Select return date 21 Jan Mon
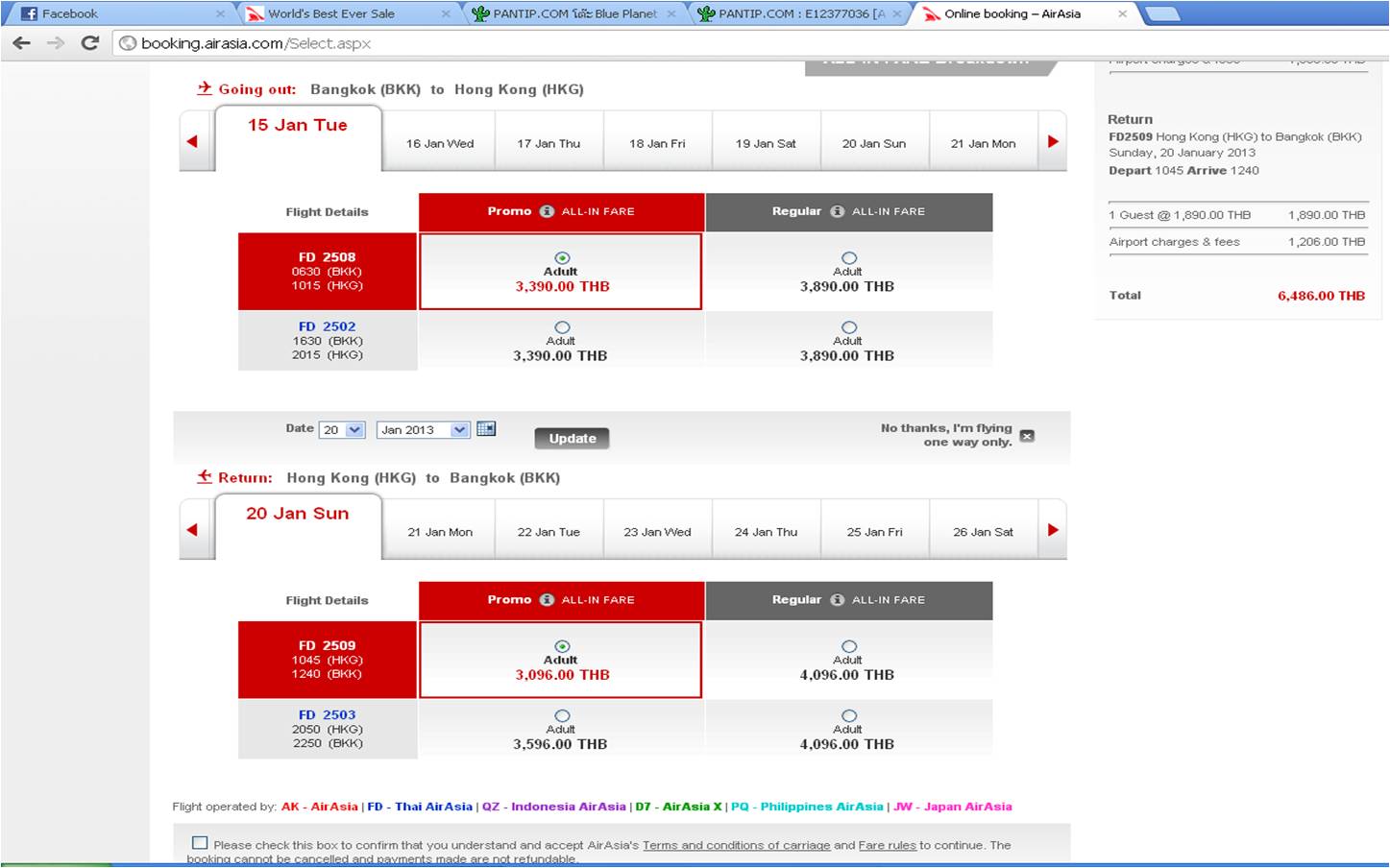1390x868 pixels. (440, 531)
